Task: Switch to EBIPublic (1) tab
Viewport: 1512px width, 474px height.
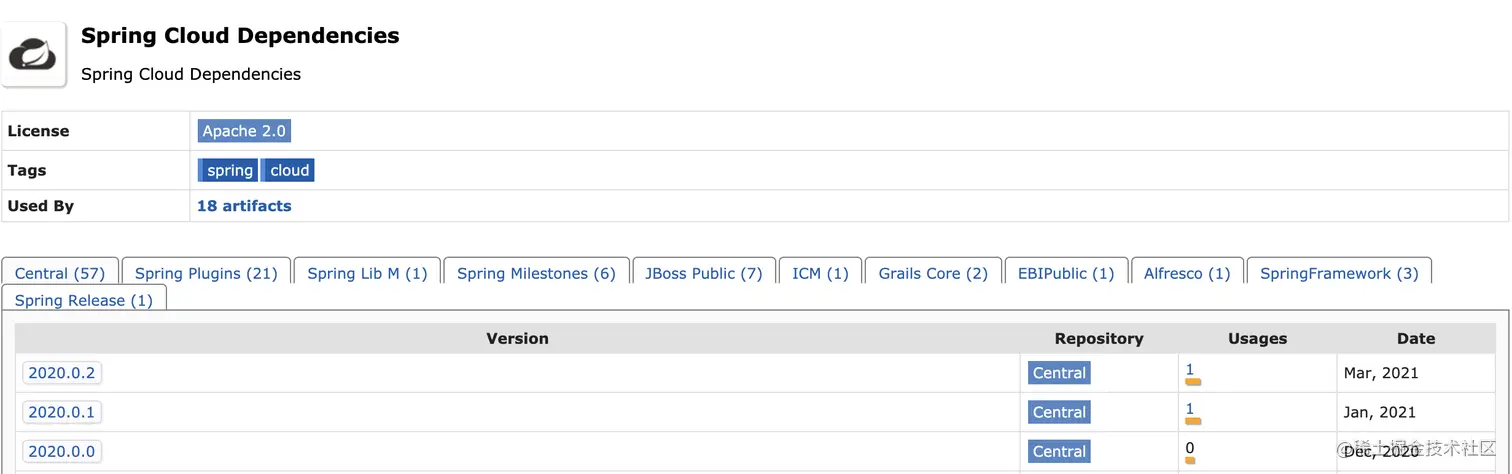Action: [1066, 273]
